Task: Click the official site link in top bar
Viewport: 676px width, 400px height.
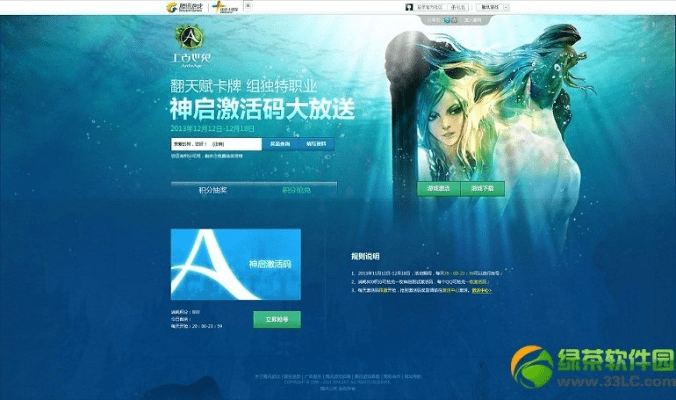Action: pyautogui.click(x=432, y=7)
